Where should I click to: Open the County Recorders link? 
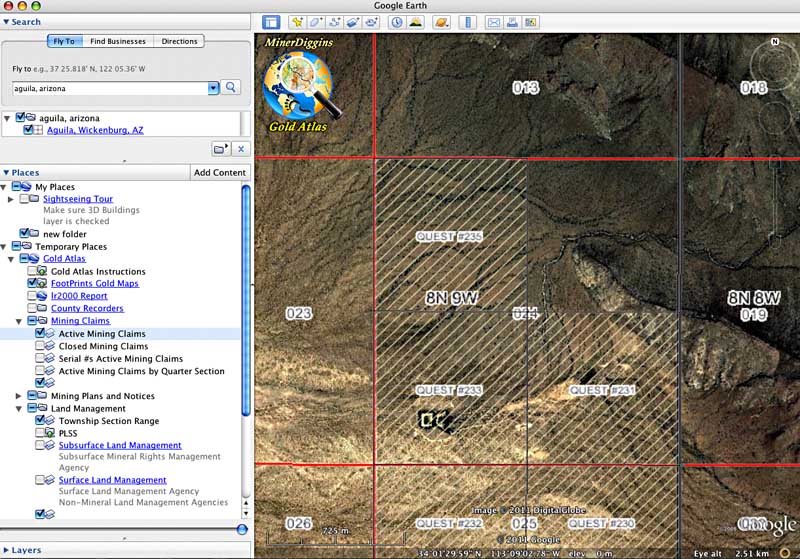pyautogui.click(x=87, y=308)
